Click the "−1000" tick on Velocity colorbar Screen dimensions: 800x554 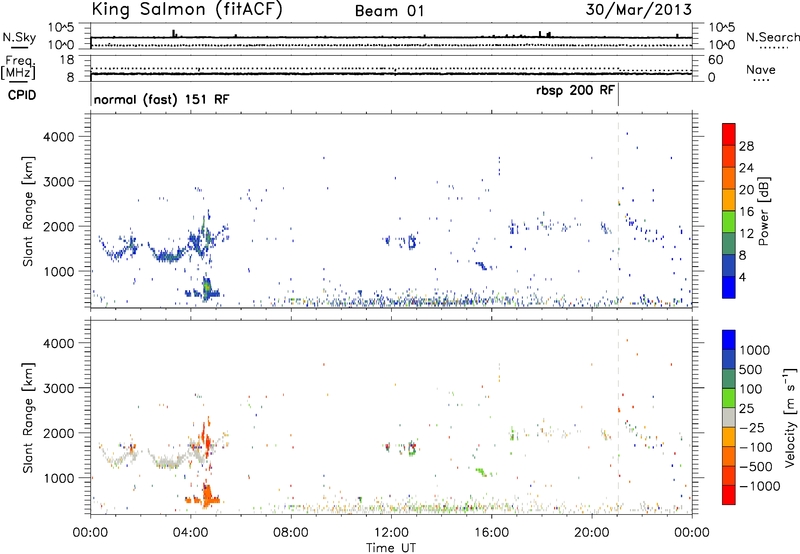tap(760, 486)
